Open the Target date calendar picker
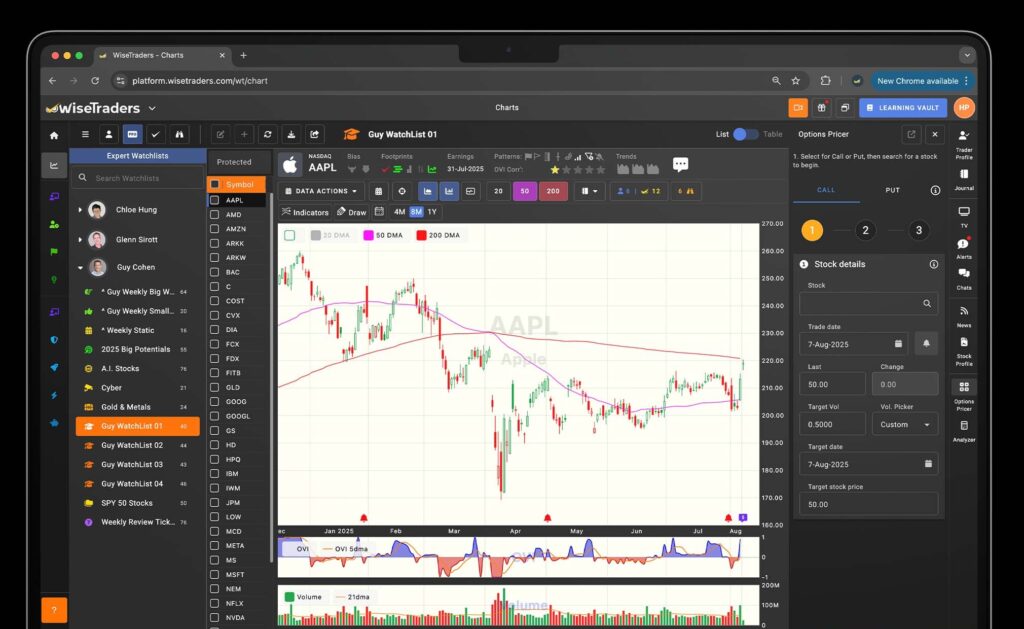 click(928, 464)
